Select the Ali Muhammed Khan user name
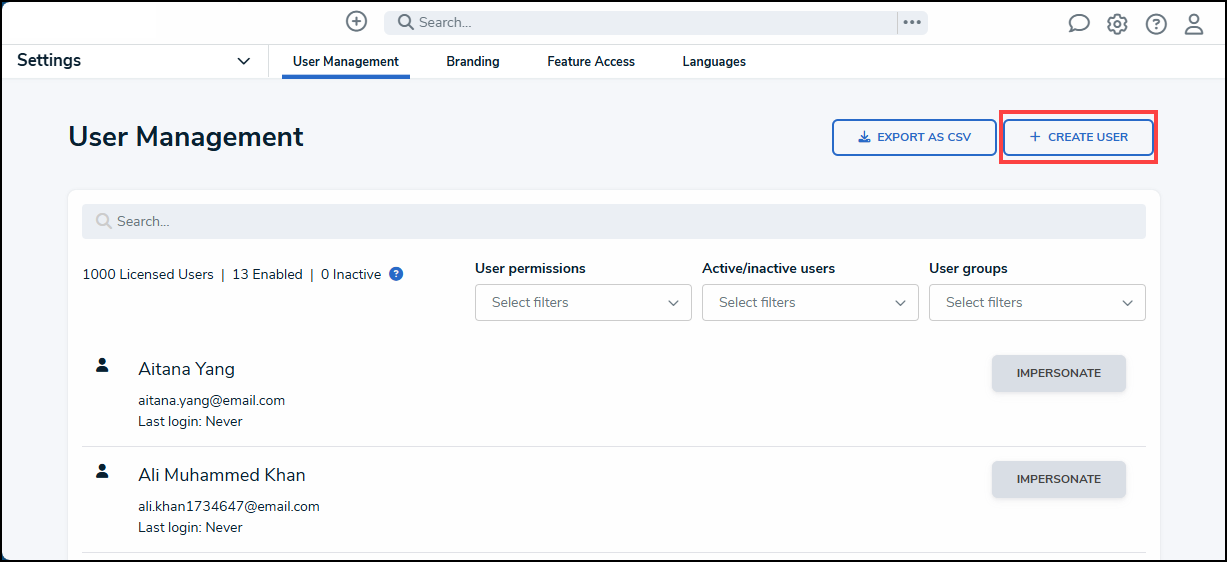The image size is (1227, 562). coord(222,475)
